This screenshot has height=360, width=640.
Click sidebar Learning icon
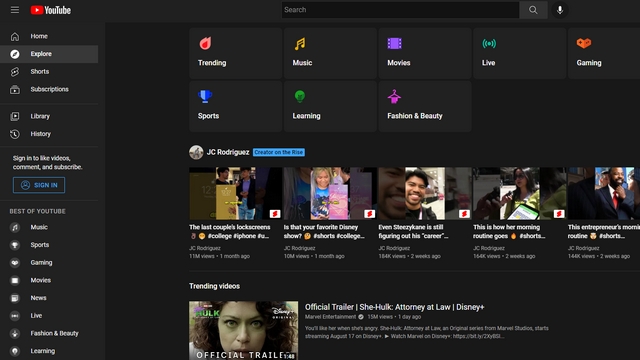[15, 351]
